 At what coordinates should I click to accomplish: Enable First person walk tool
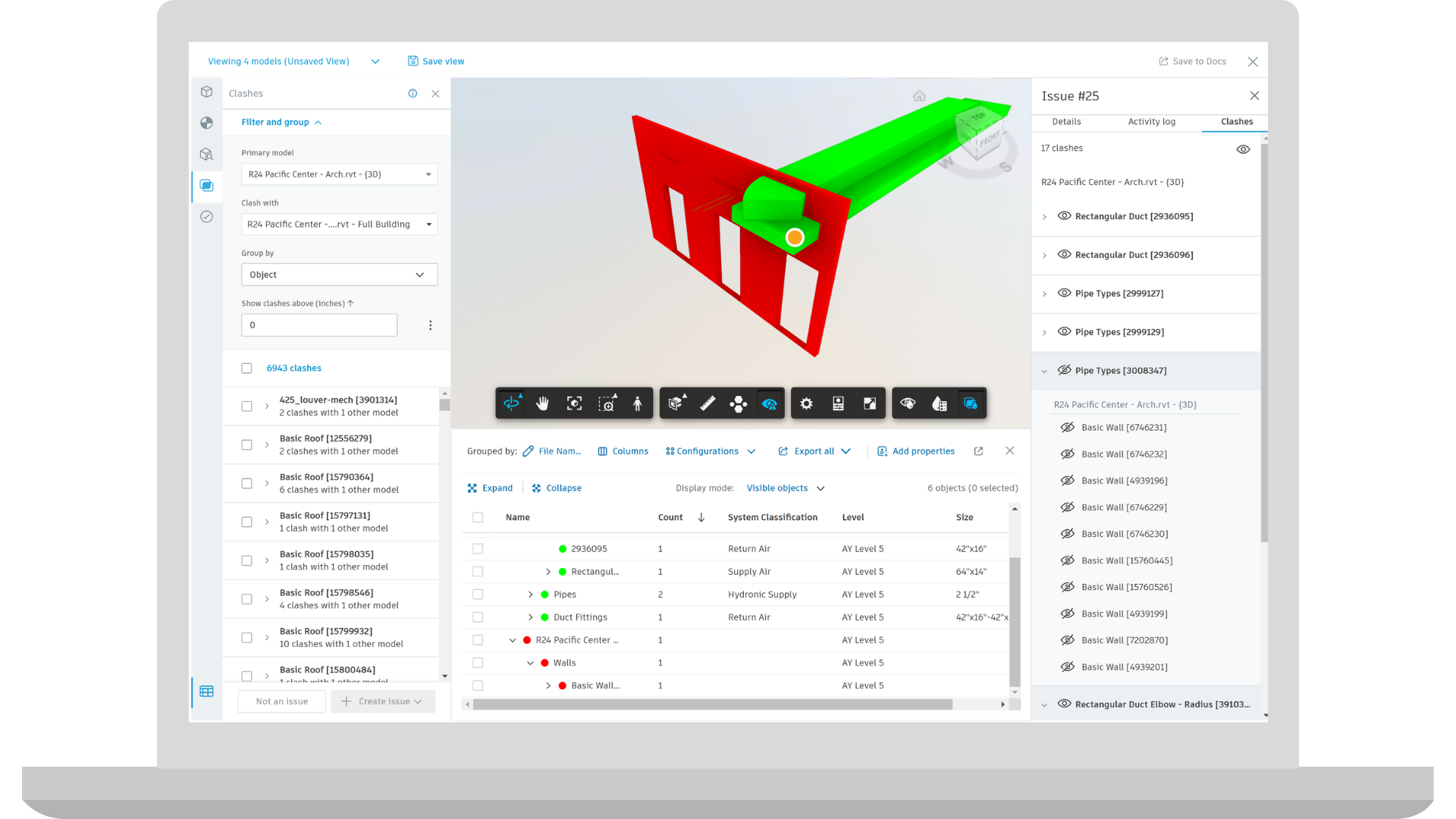pyautogui.click(x=638, y=403)
